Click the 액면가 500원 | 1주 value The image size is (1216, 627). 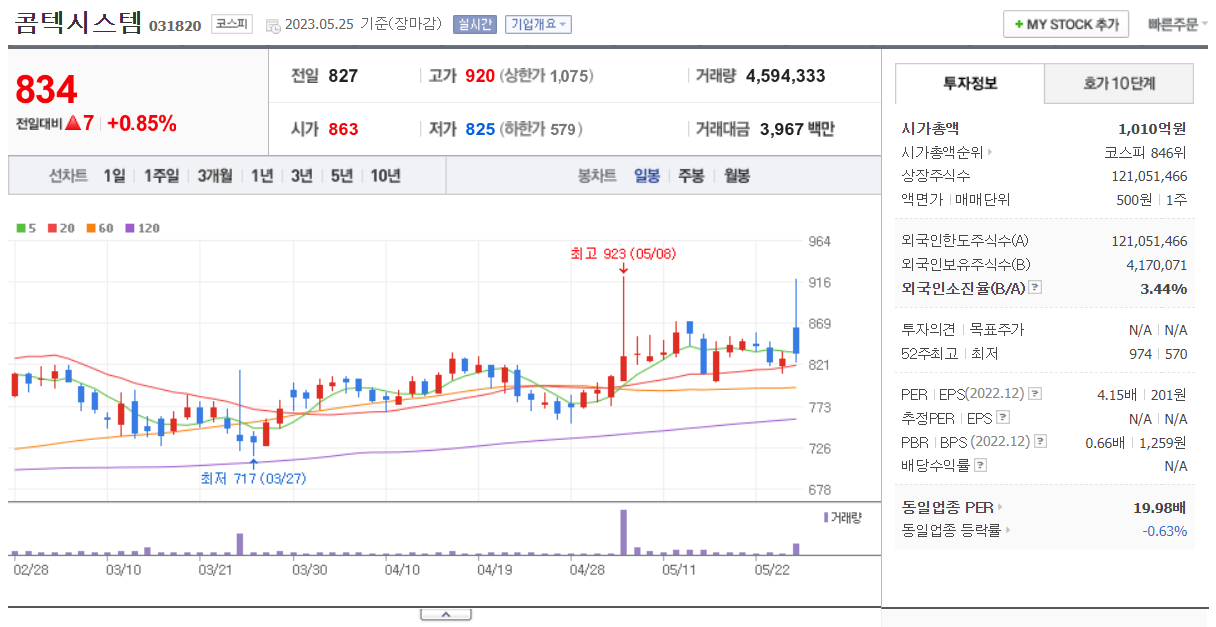click(1152, 199)
